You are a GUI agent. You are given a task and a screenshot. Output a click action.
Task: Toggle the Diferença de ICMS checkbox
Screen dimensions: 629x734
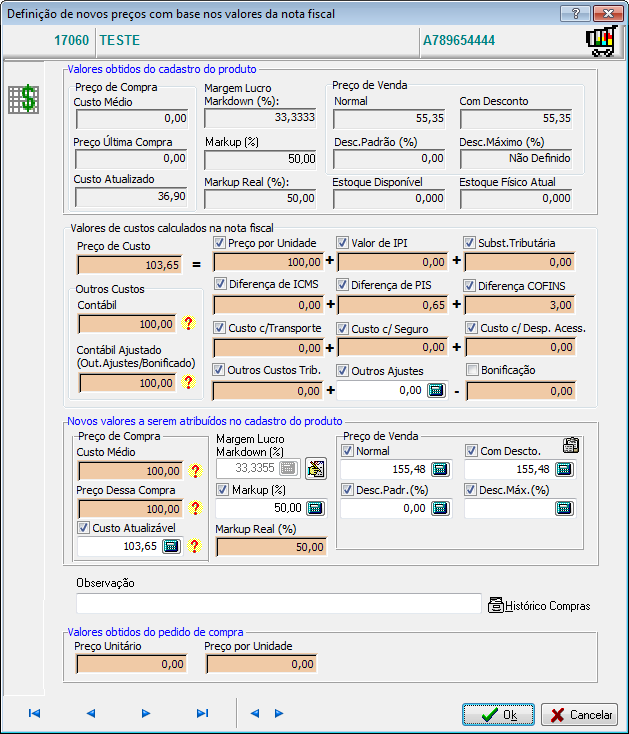point(220,285)
